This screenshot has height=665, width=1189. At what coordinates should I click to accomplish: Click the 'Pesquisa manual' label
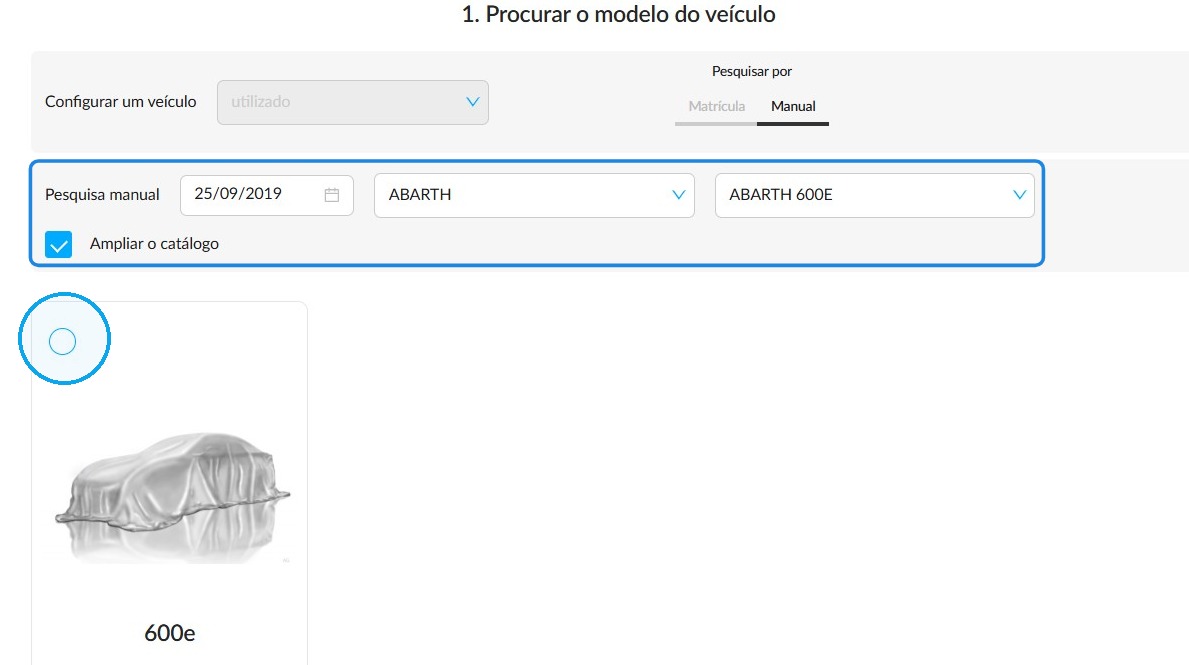(102, 195)
